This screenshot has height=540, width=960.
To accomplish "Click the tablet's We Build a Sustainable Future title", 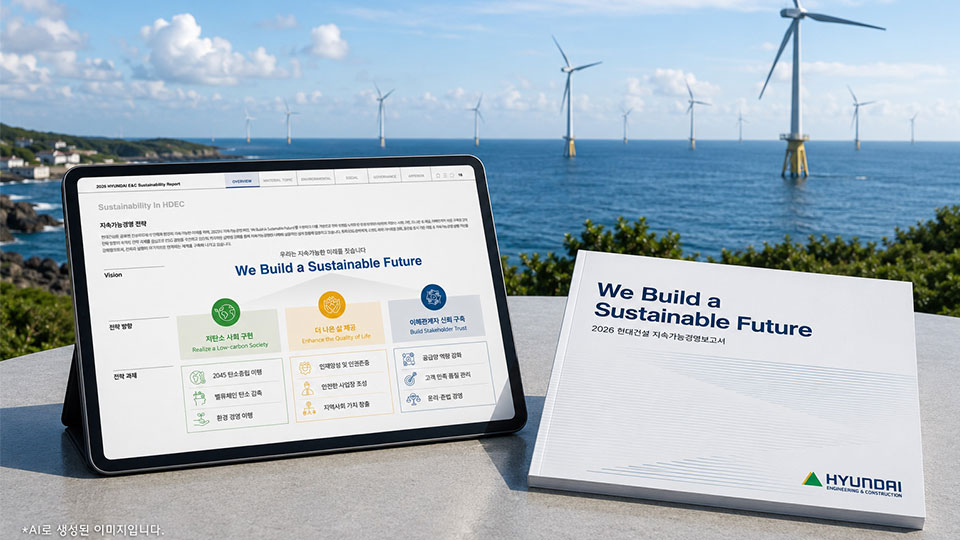I will tap(328, 266).
